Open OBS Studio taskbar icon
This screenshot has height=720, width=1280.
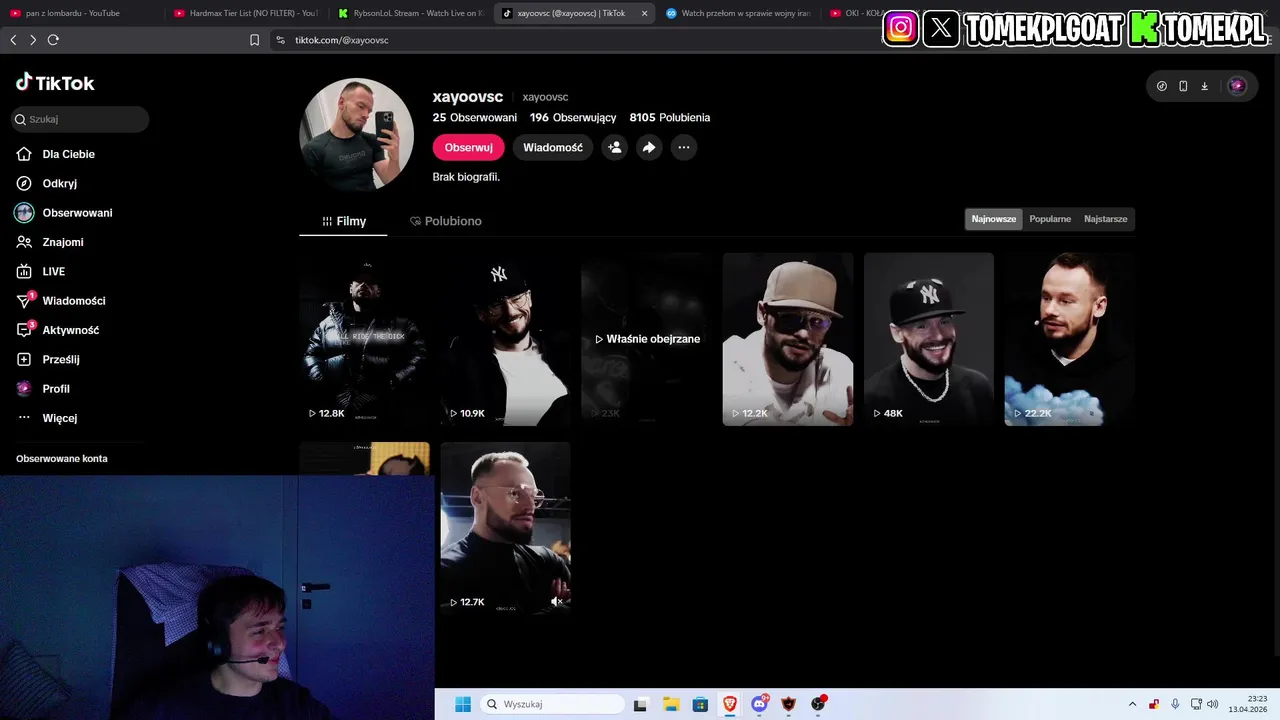click(x=818, y=704)
